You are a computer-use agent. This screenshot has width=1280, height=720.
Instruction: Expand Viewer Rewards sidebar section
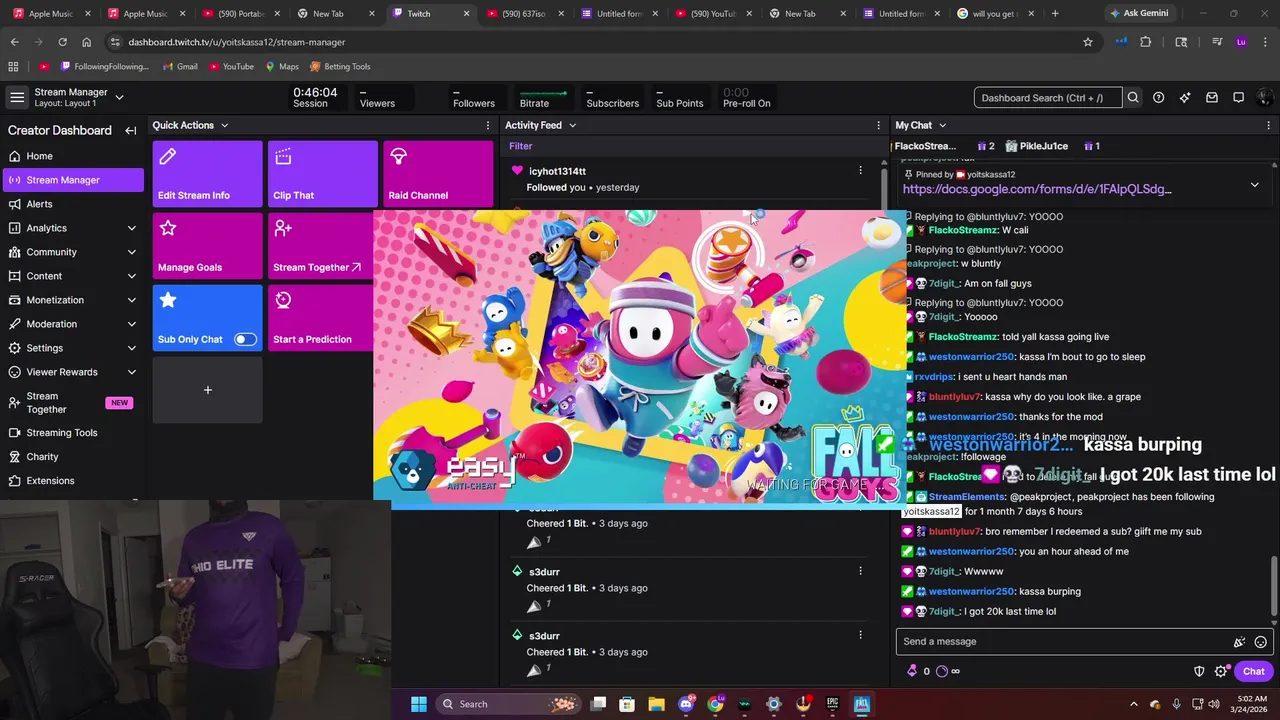click(x=131, y=372)
